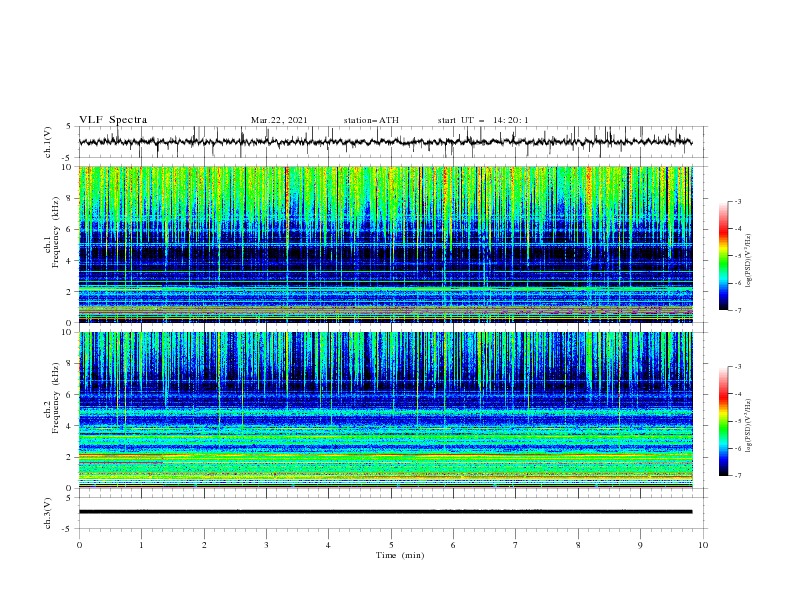The width and height of the screenshot is (792, 612).
Task: Click the "station=ATH" label
Action: tap(371, 120)
